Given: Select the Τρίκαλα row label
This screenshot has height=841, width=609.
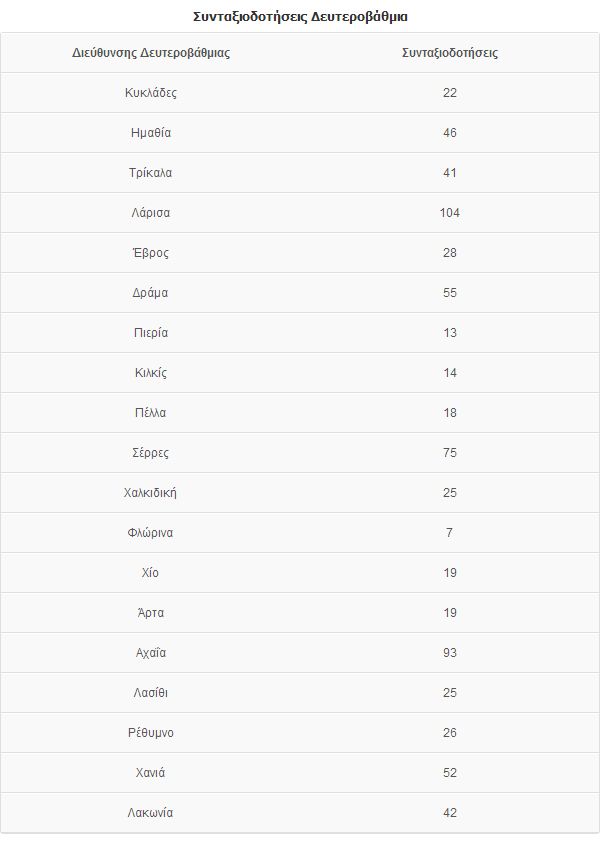Looking at the screenshot, I should (x=152, y=173).
